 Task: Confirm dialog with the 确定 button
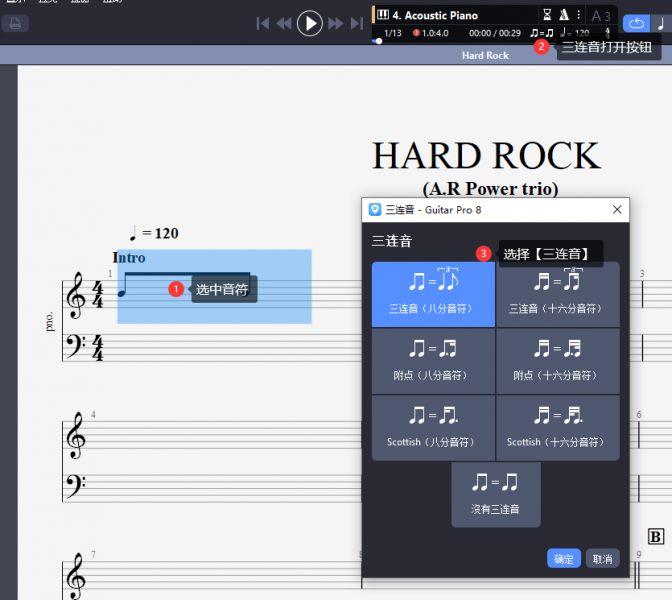tap(563, 559)
